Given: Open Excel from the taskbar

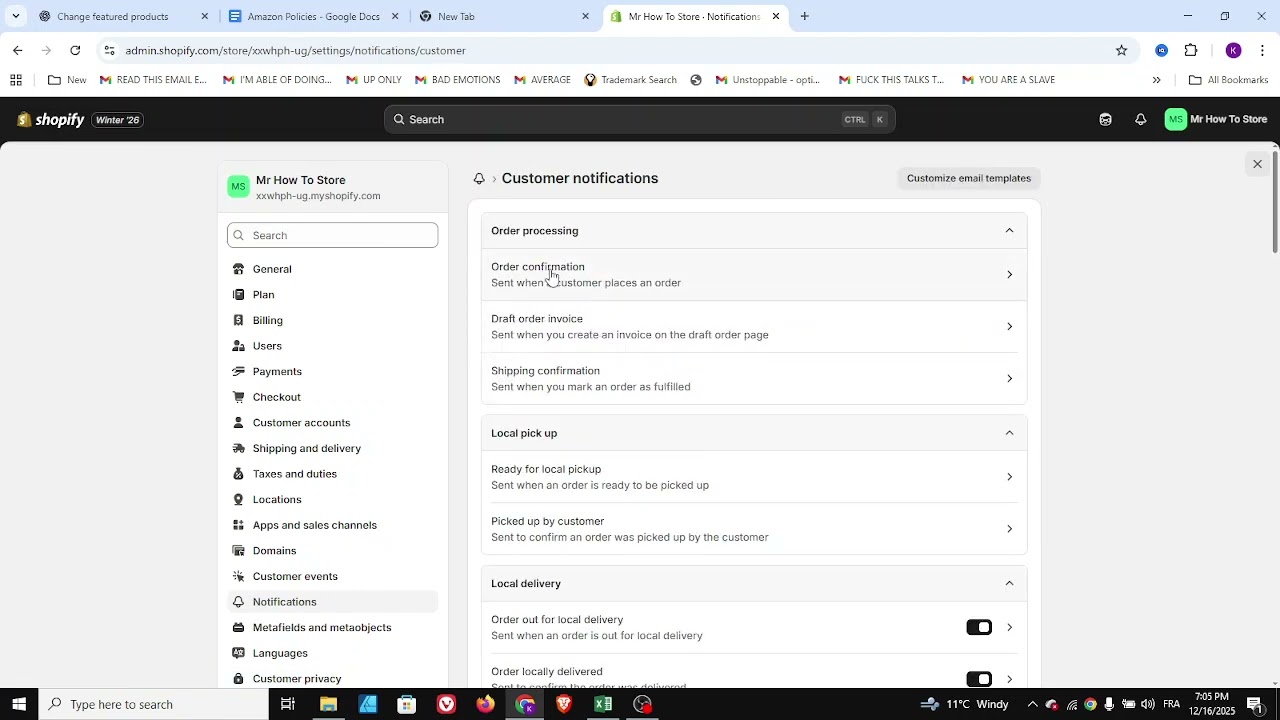Looking at the screenshot, I should [x=603, y=704].
